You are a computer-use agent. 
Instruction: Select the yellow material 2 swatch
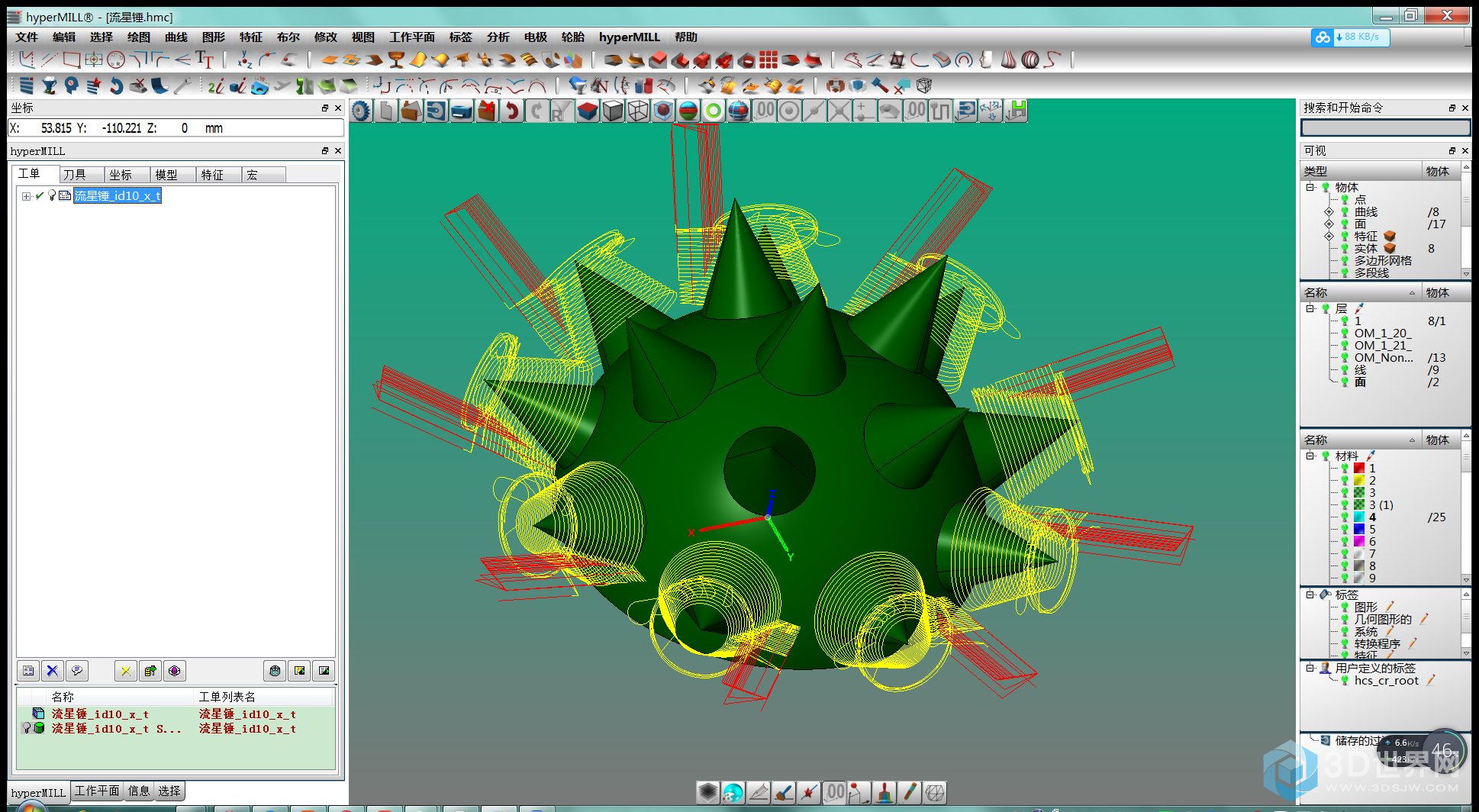coord(1359,481)
